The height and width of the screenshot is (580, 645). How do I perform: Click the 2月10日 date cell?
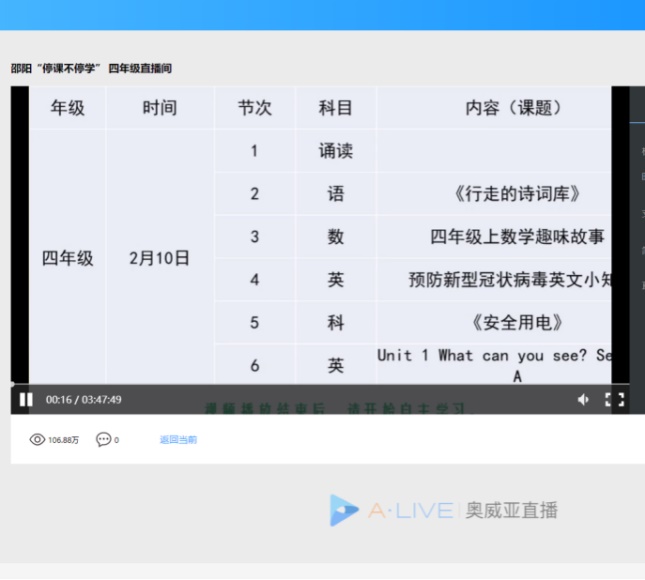pyautogui.click(x=159, y=258)
